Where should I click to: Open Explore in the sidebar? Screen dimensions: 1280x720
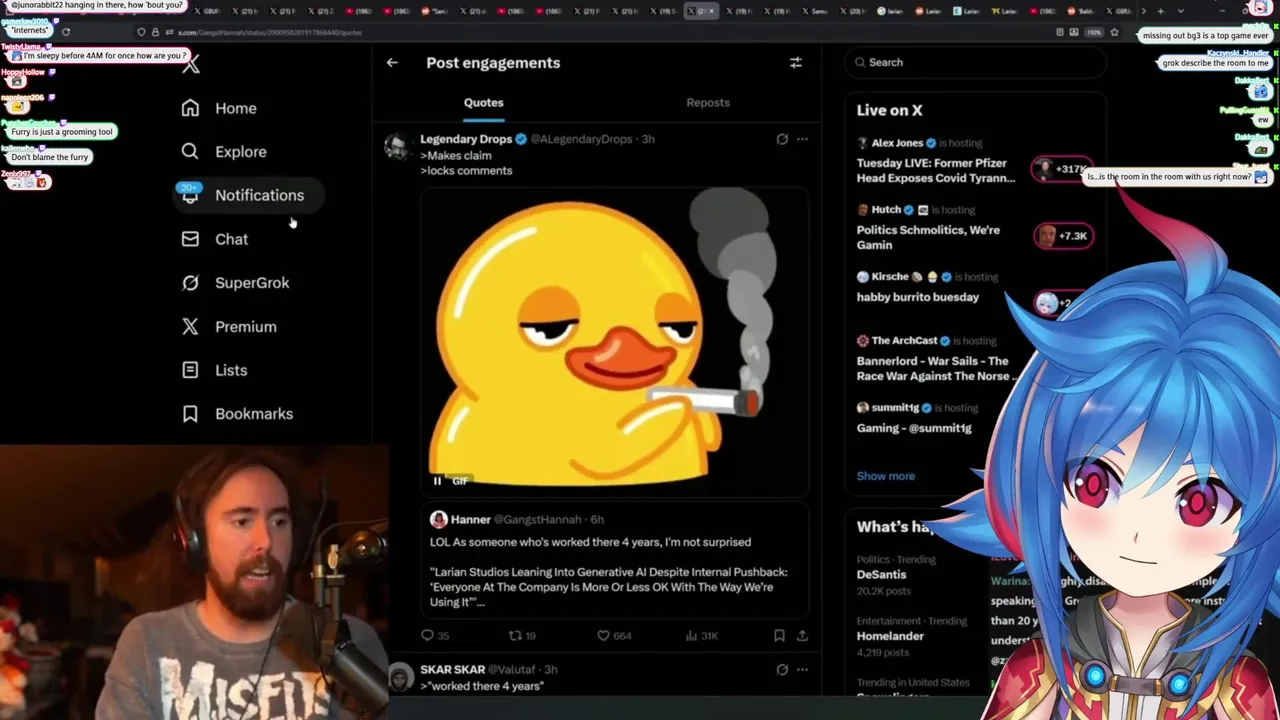(225, 152)
